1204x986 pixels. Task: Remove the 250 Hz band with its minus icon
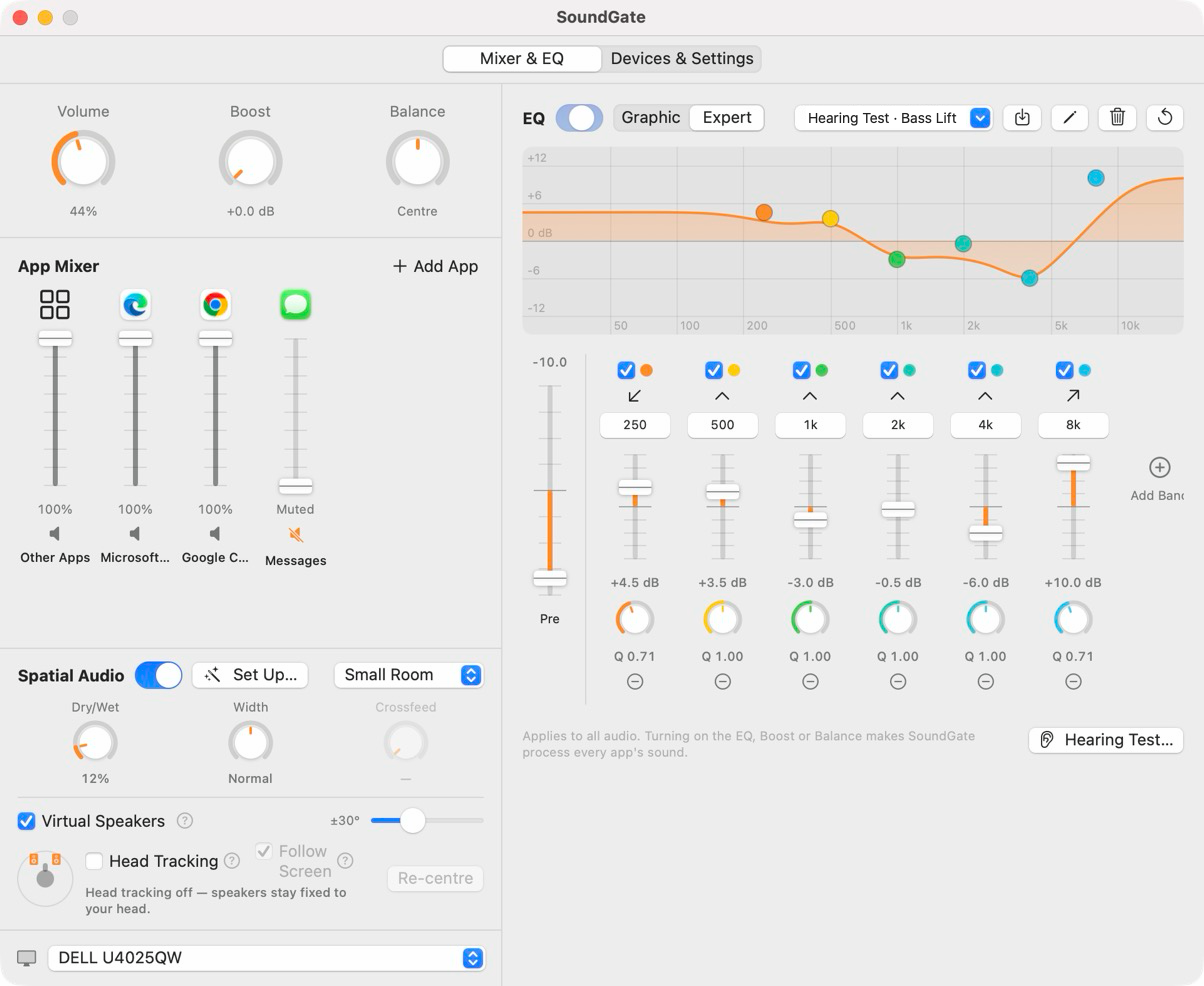[x=635, y=681]
